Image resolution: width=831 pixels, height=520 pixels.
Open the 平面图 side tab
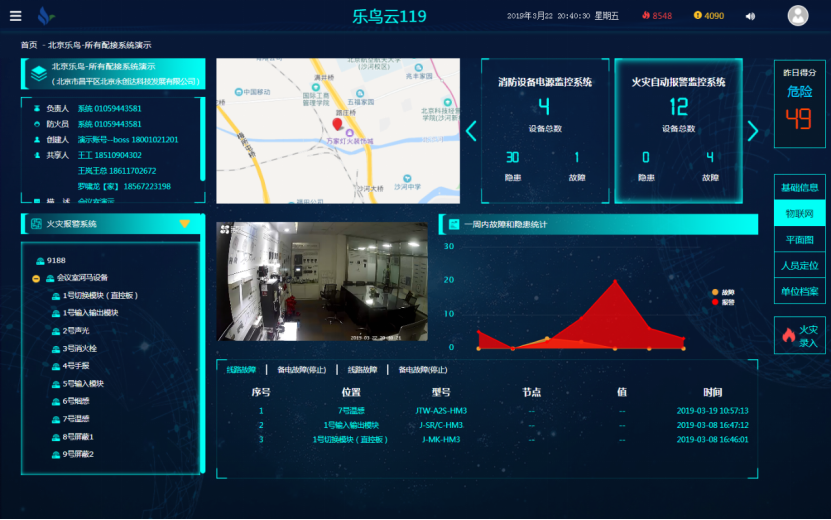(x=799, y=239)
